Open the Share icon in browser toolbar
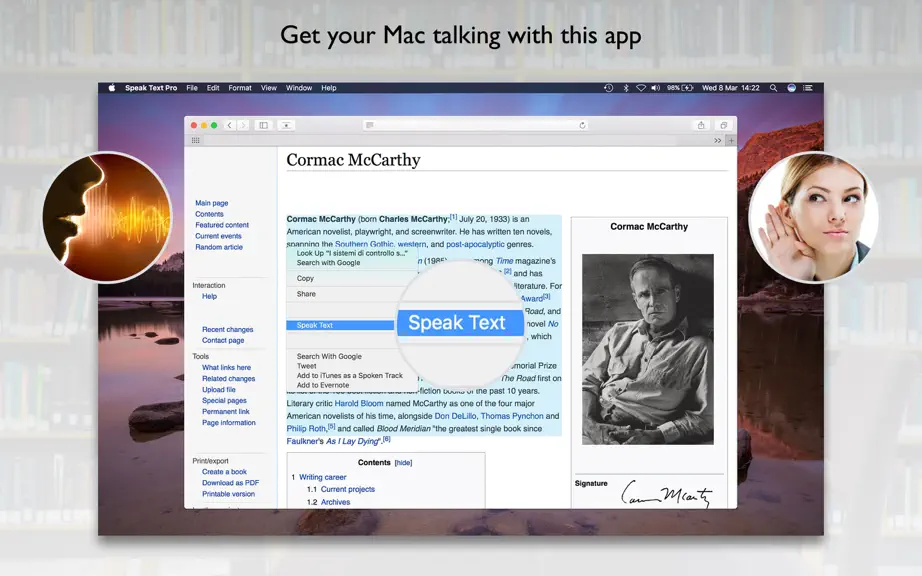The image size is (922, 576). pyautogui.click(x=701, y=125)
